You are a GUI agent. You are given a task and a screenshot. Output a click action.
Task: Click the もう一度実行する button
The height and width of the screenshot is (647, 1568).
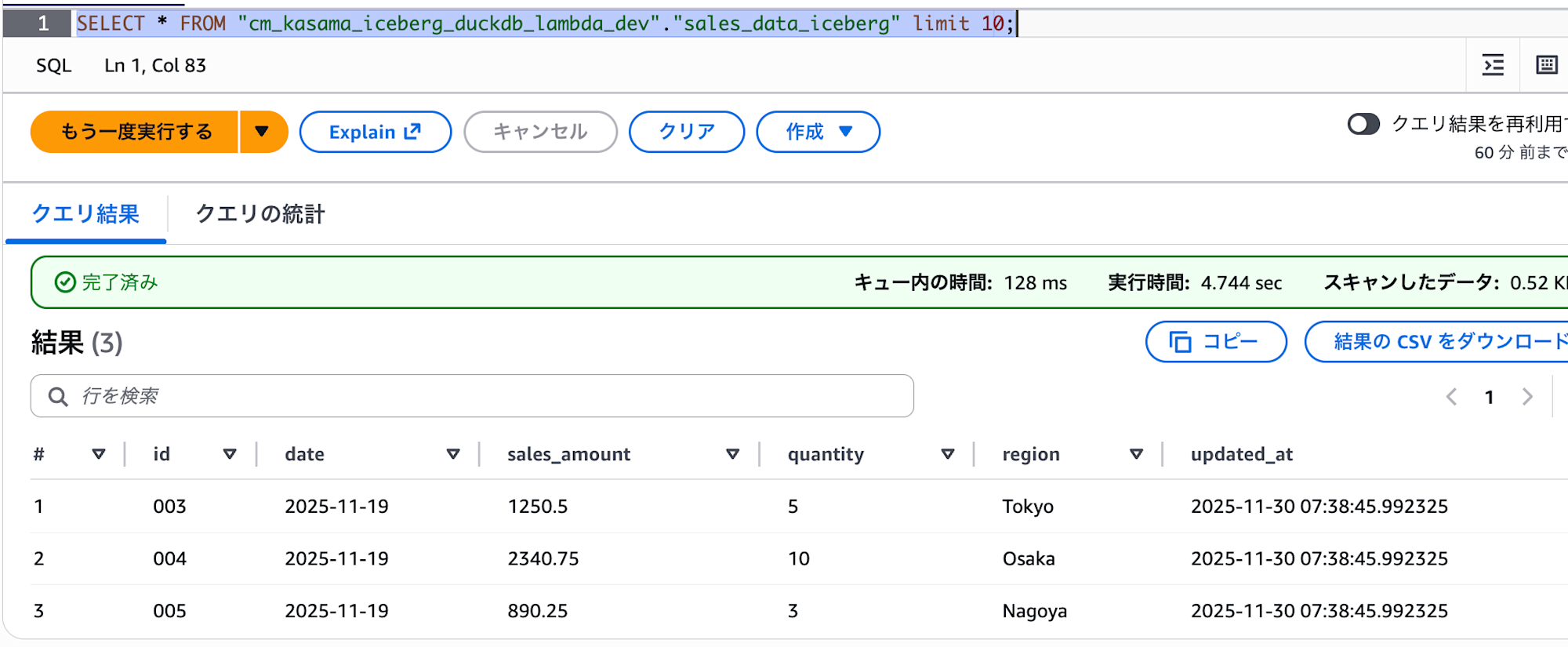[x=136, y=132]
